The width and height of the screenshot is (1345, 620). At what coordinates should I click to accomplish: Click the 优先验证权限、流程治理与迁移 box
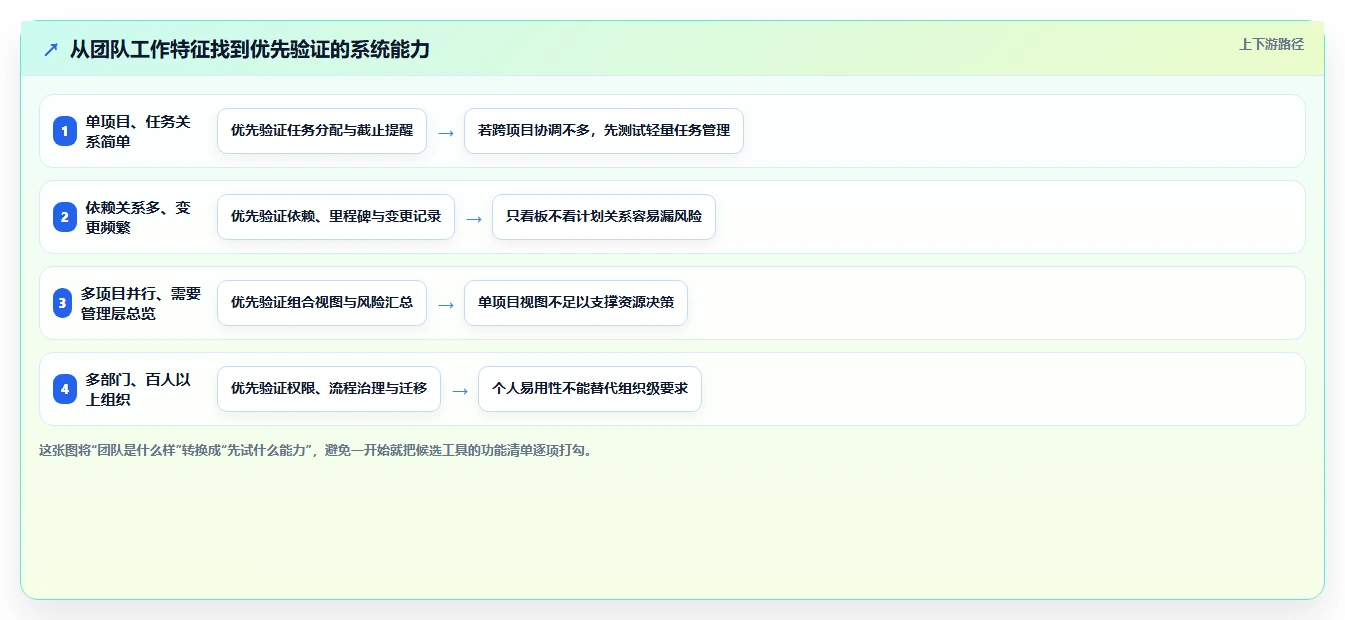(329, 389)
